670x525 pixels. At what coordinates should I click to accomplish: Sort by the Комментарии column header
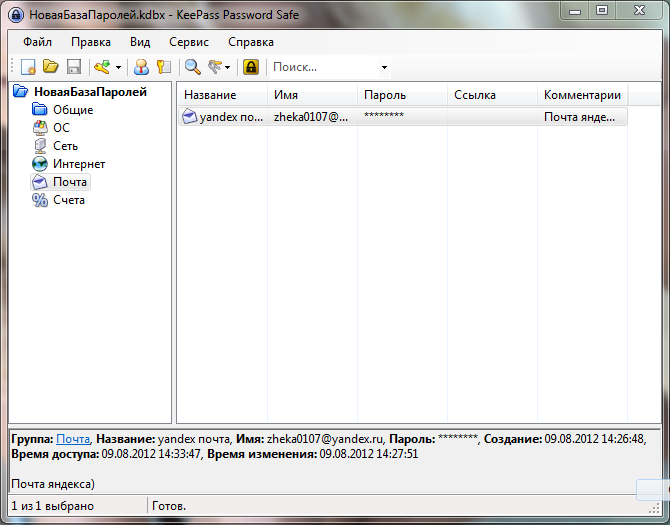pos(582,95)
